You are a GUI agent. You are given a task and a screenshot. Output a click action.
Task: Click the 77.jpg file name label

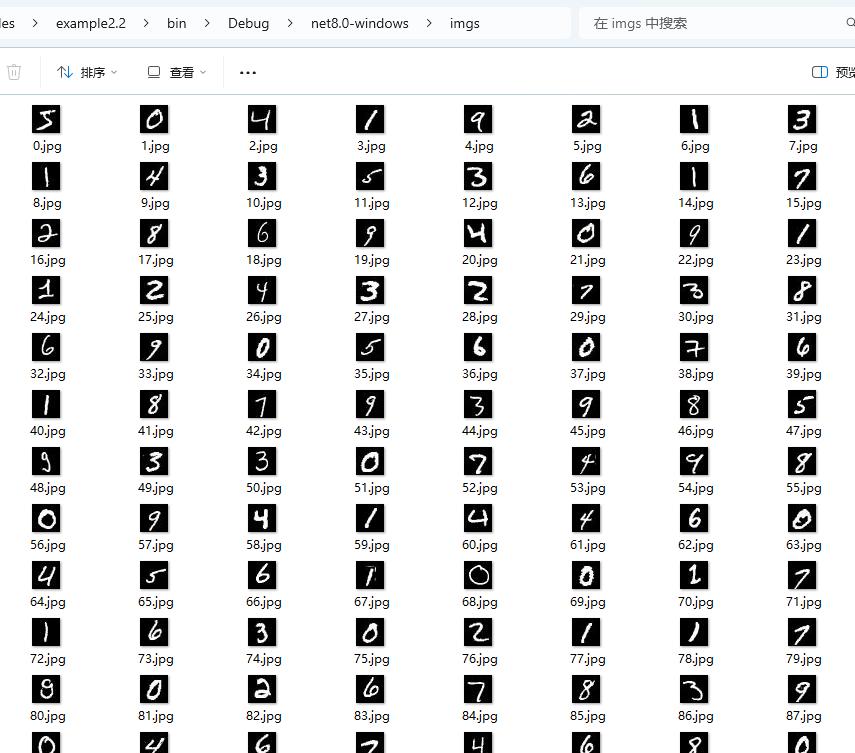coord(588,659)
